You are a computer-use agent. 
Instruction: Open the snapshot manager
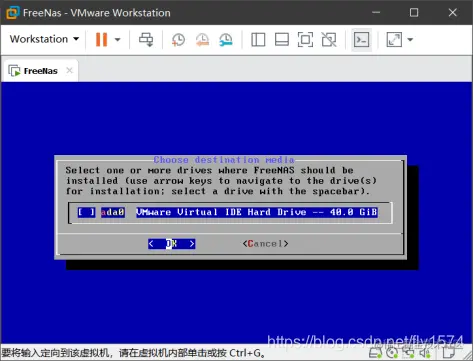pyautogui.click(x=226, y=40)
